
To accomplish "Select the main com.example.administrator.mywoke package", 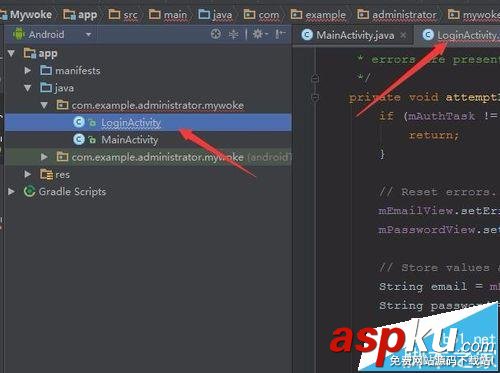I will [x=158, y=105].
